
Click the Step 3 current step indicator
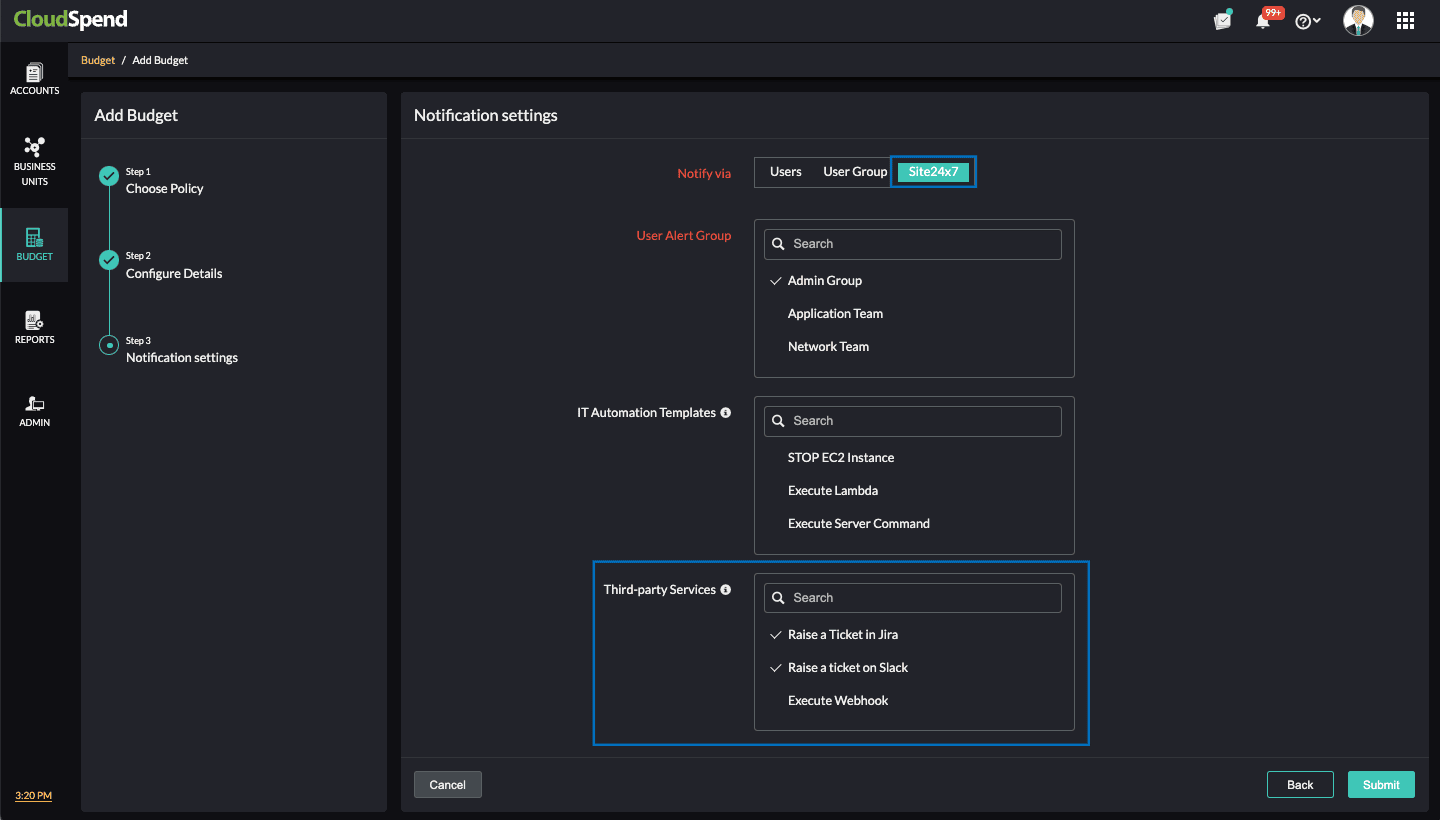pyautogui.click(x=109, y=345)
